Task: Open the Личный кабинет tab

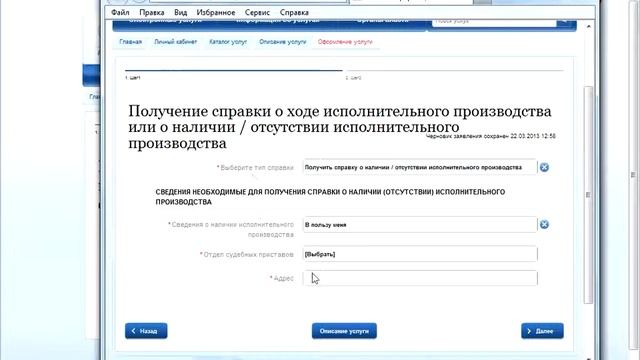Action: tap(176, 42)
